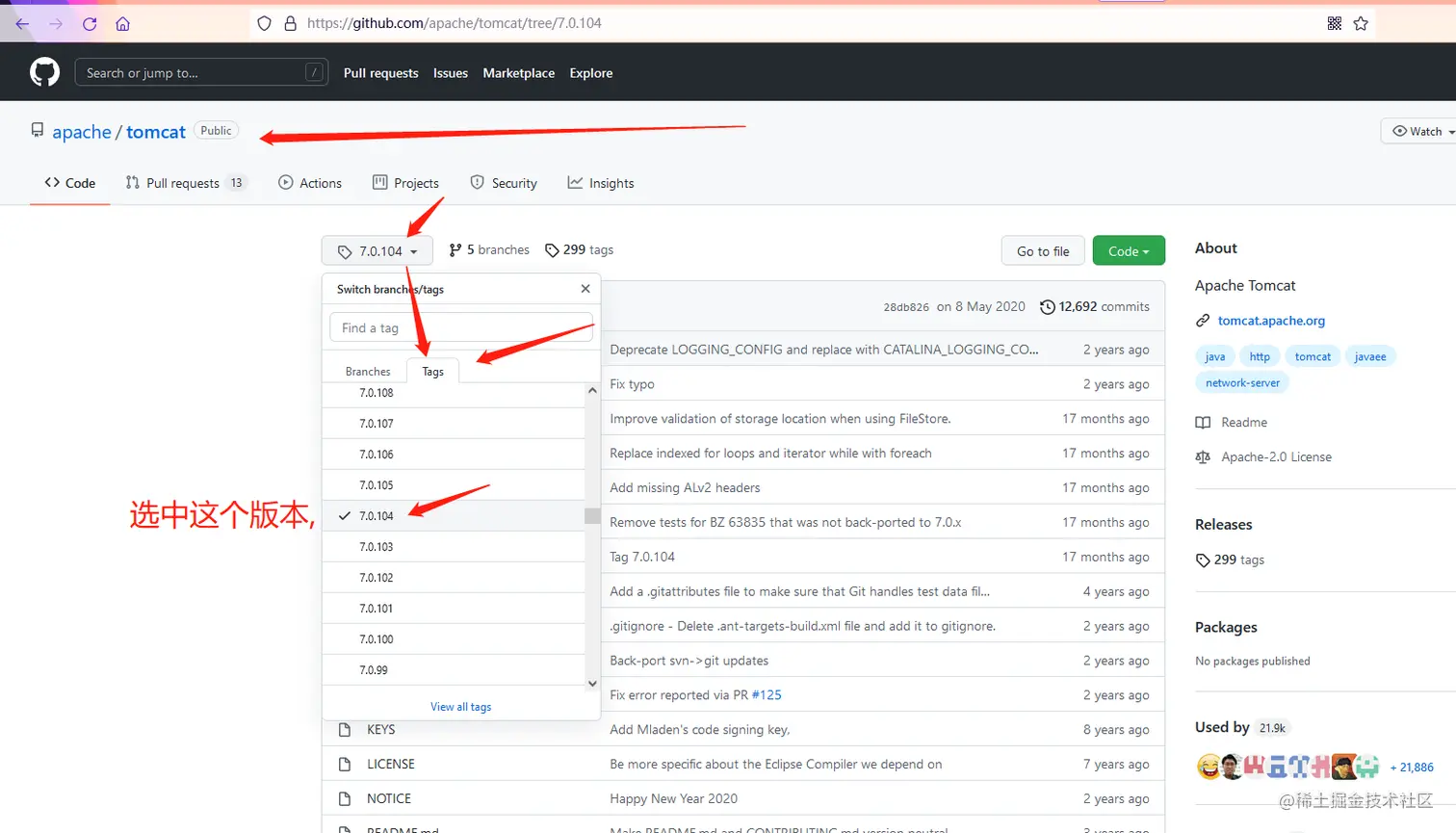Click Explore in the top navigation
The height and width of the screenshot is (833, 1456).
click(591, 73)
